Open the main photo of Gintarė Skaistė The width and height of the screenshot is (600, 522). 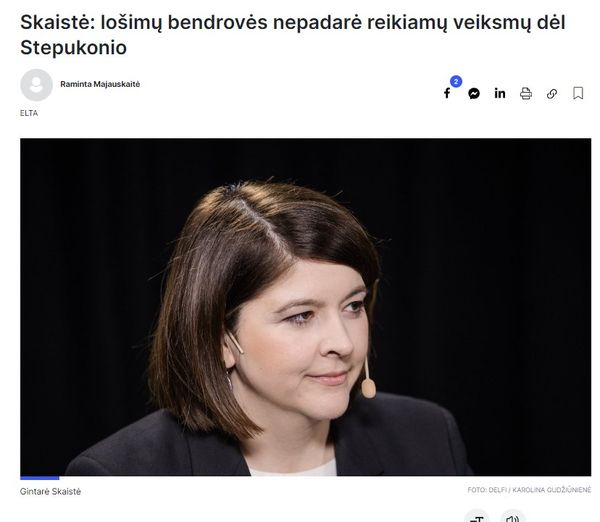pyautogui.click(x=305, y=307)
